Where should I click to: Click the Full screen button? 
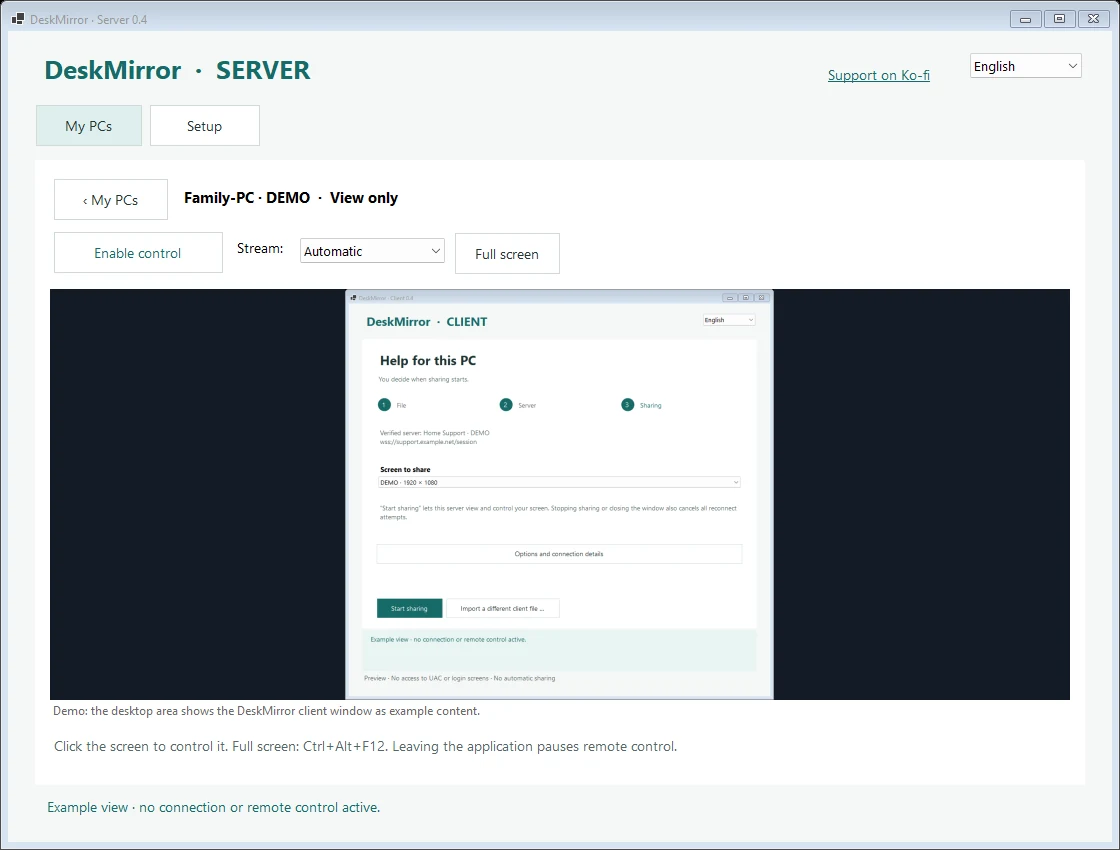(507, 254)
